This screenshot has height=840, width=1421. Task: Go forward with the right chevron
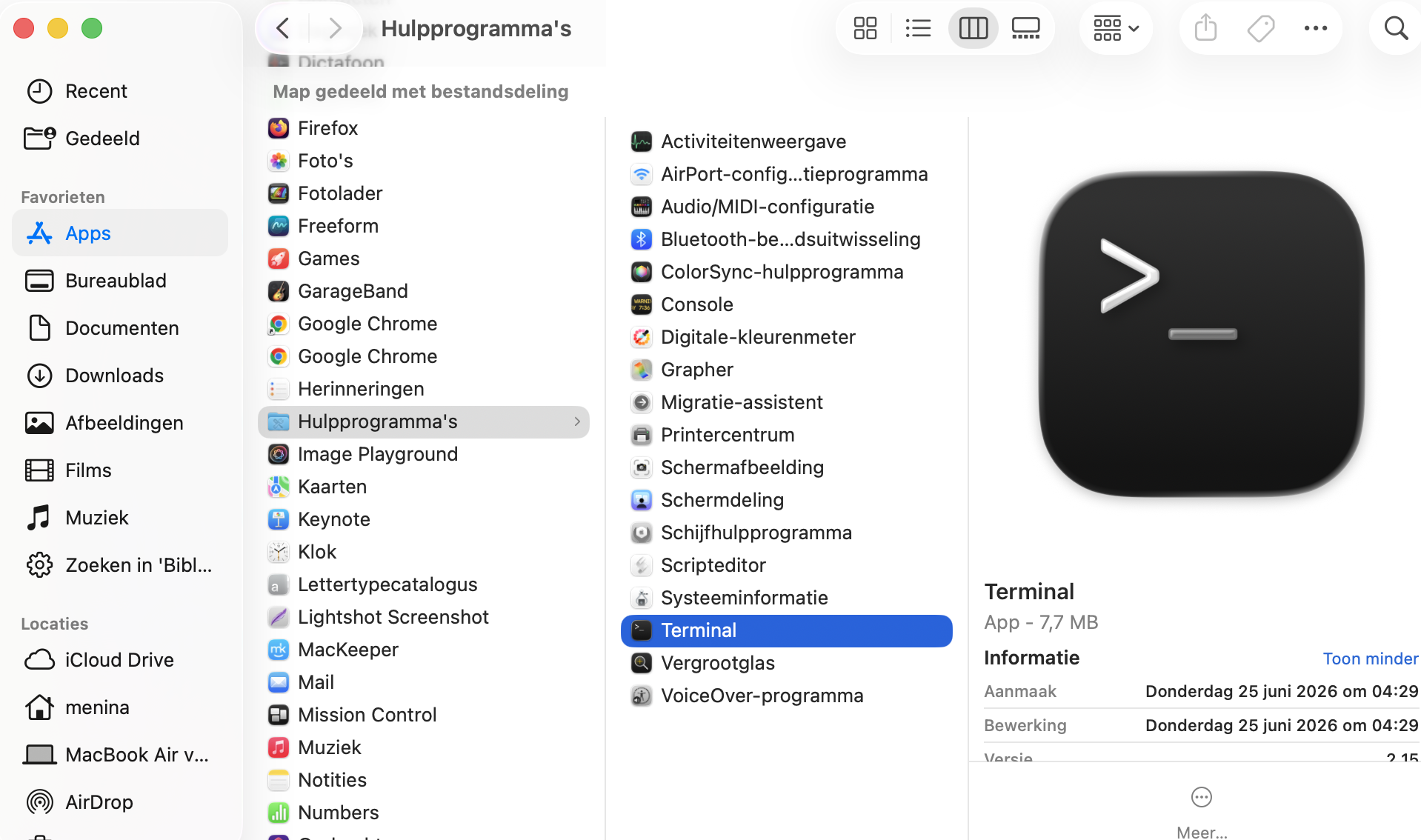[335, 28]
